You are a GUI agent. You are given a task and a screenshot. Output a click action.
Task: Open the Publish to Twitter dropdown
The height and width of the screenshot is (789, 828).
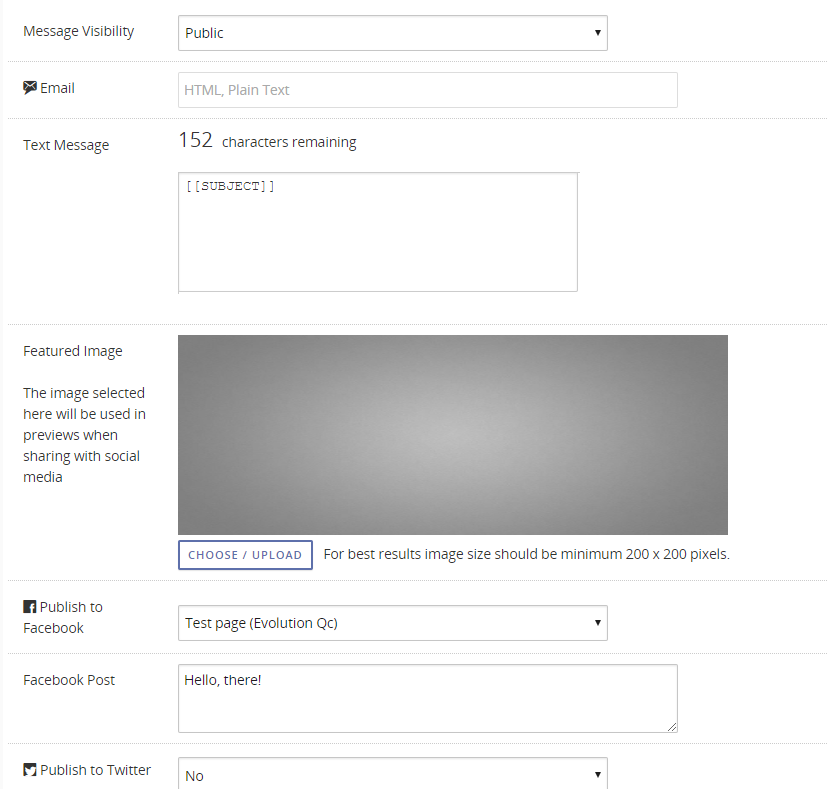coord(392,773)
